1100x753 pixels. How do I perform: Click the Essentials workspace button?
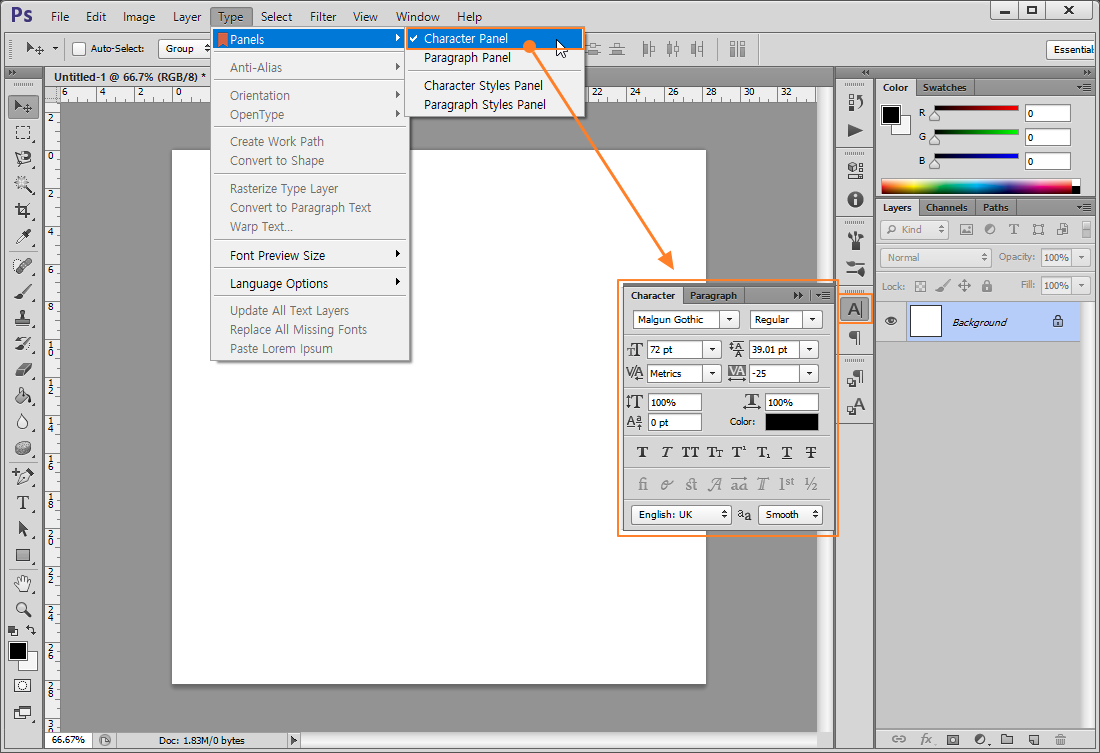pos(1073,50)
